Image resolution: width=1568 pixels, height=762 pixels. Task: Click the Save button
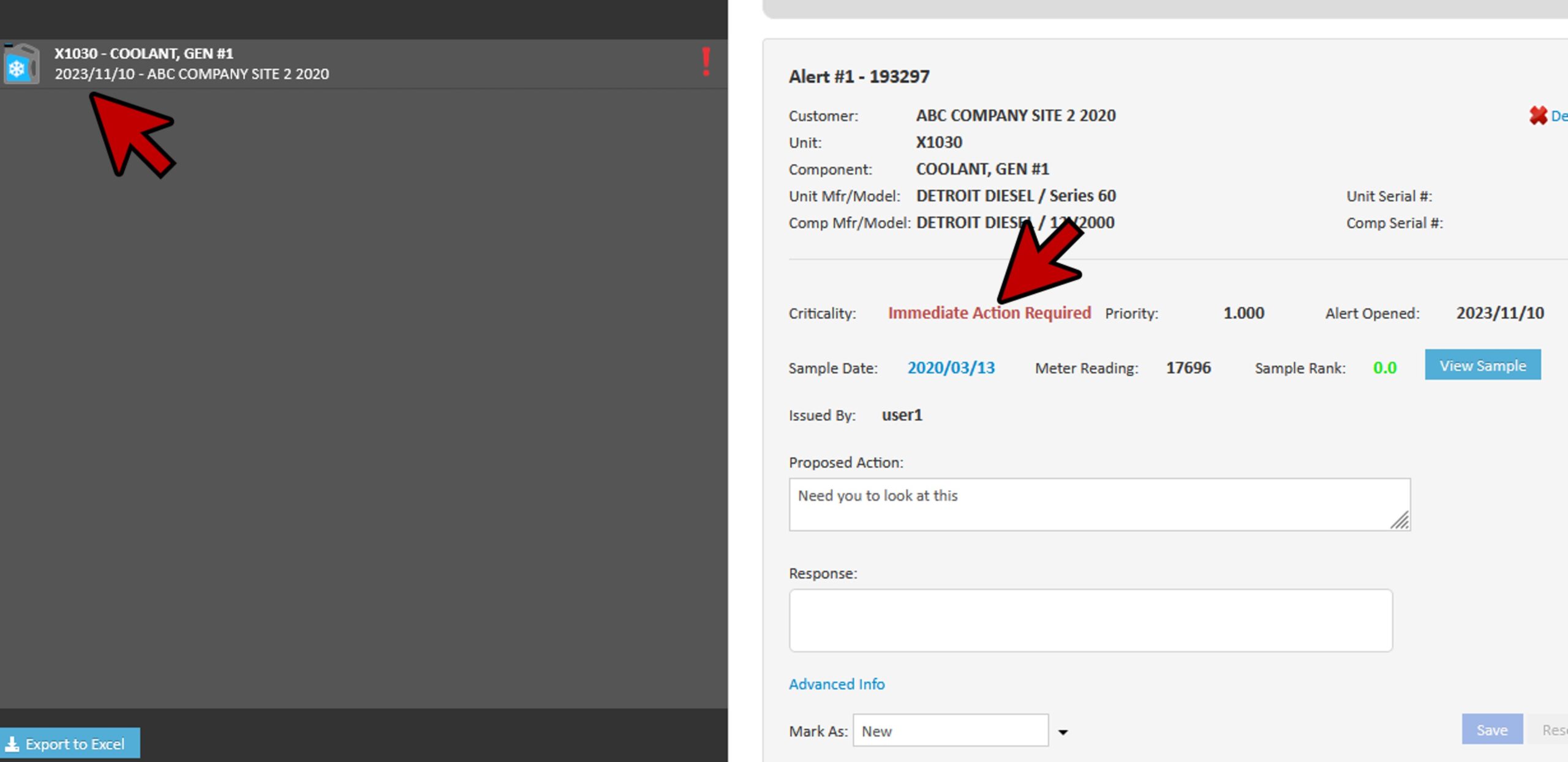pyautogui.click(x=1491, y=730)
